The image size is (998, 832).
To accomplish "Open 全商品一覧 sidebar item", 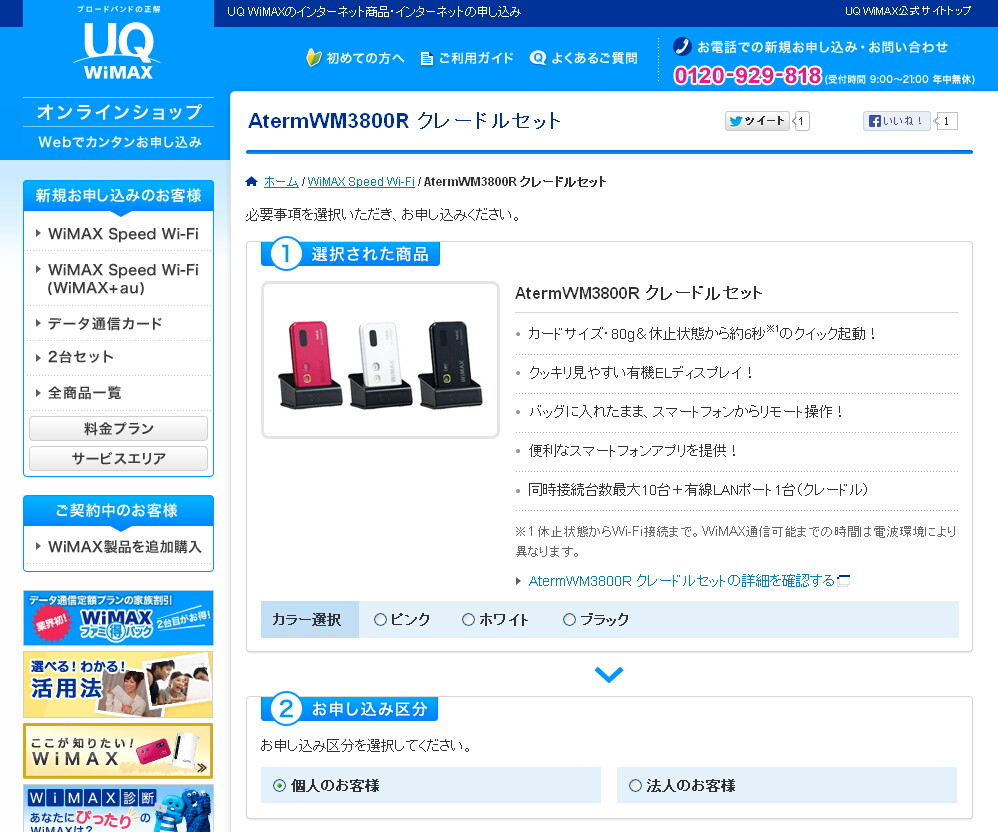I will pyautogui.click(x=84, y=393).
